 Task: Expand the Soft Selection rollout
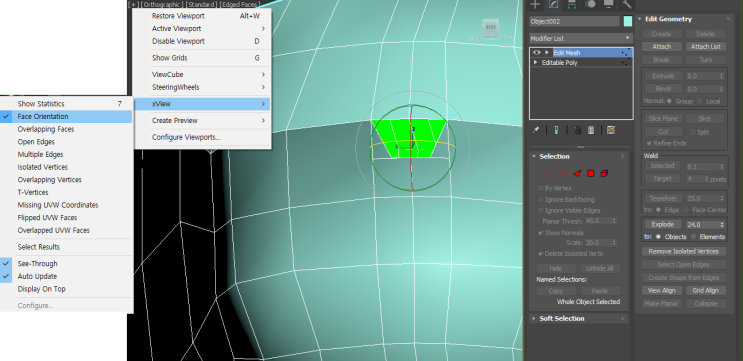(x=579, y=318)
